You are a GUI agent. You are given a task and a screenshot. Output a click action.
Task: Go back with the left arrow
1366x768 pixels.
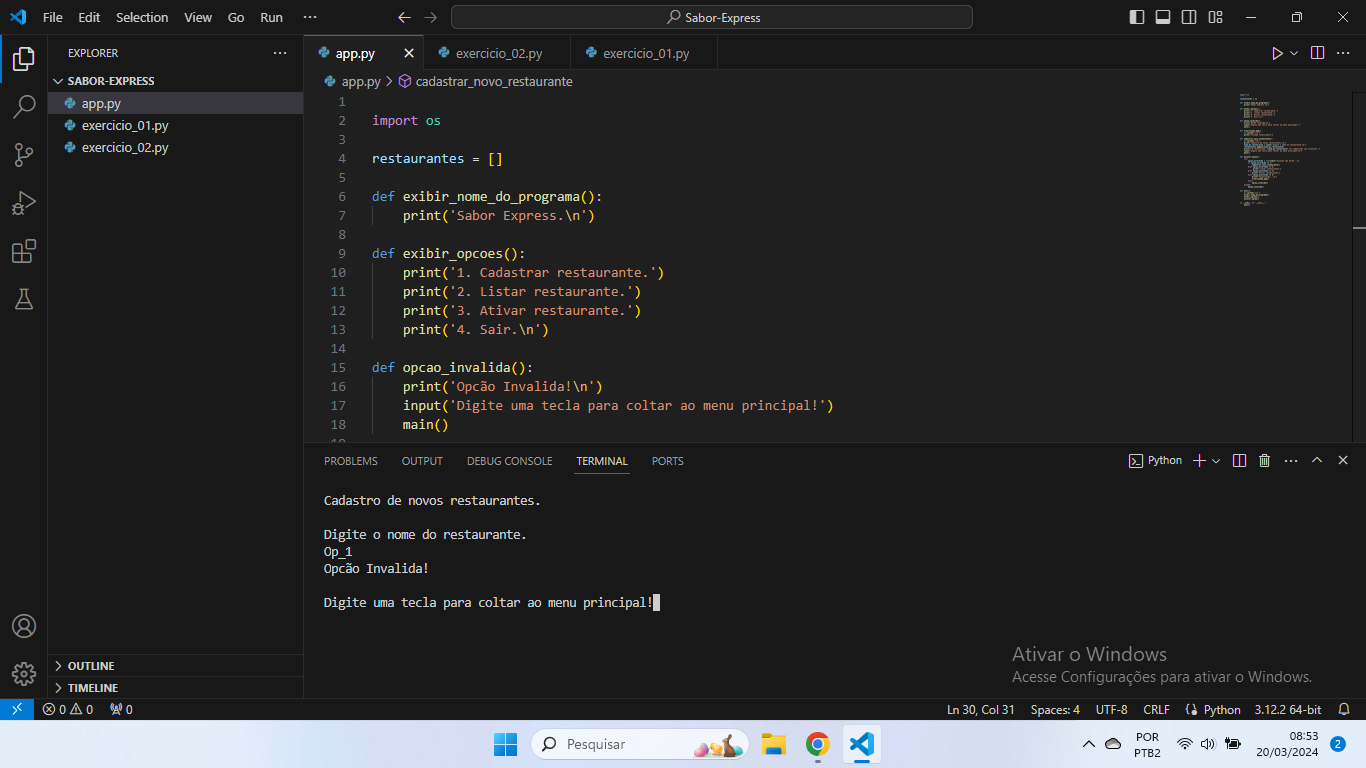click(404, 17)
